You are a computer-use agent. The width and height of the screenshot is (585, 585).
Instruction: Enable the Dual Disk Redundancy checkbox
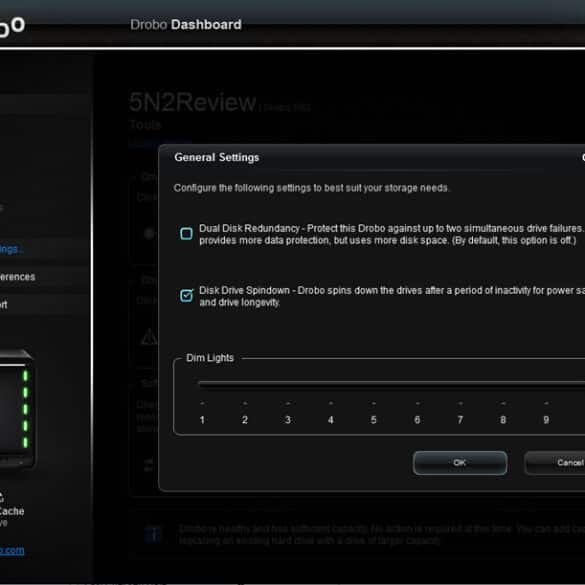(x=186, y=234)
